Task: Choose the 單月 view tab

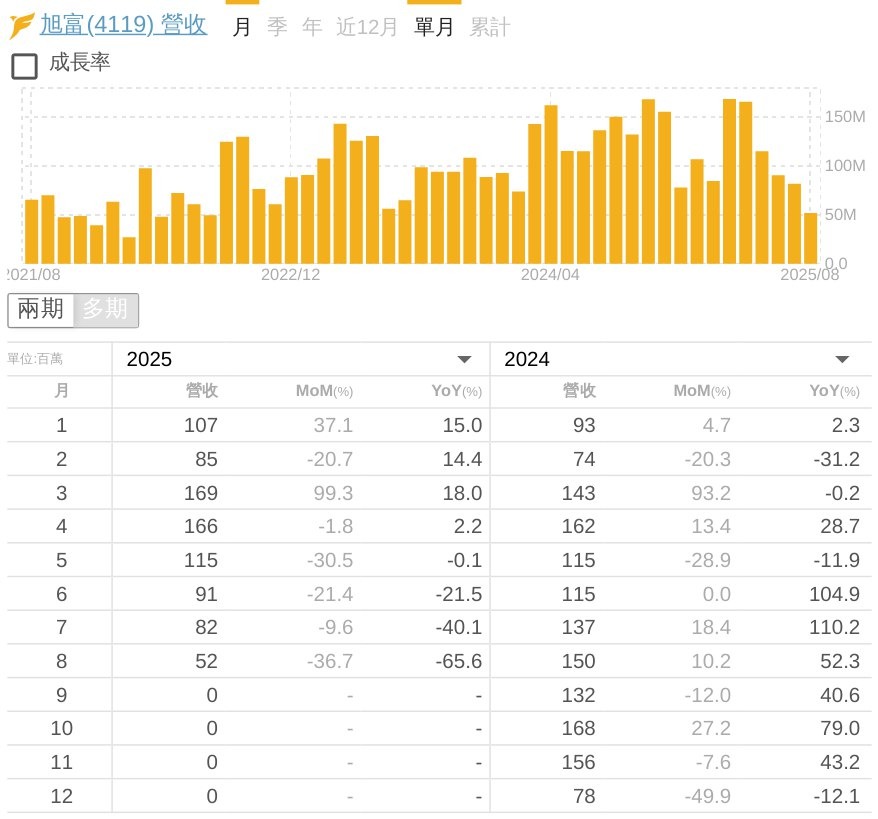Action: [434, 27]
